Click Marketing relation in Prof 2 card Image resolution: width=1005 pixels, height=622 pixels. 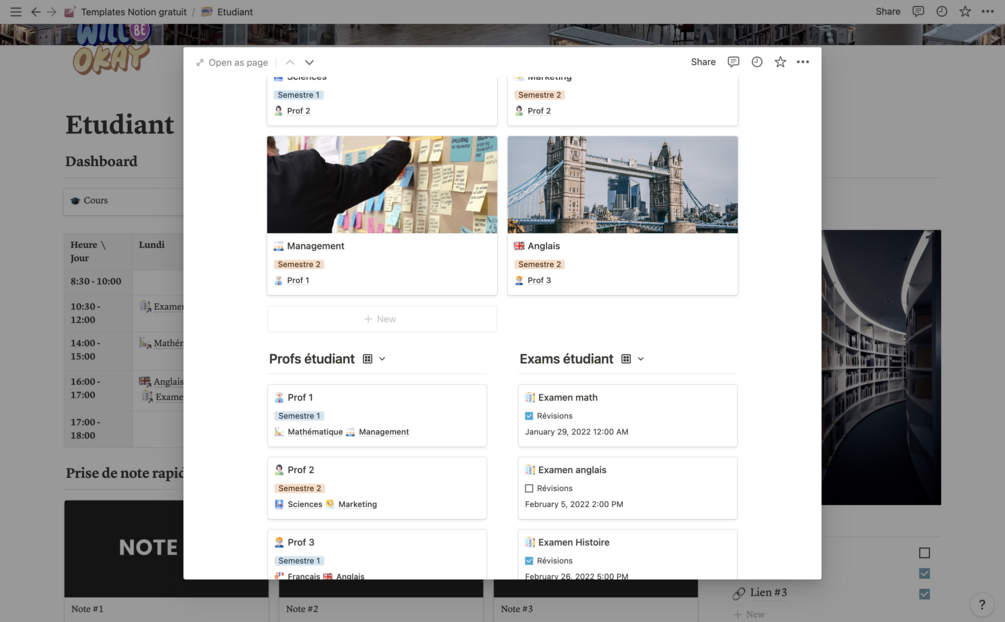click(358, 505)
